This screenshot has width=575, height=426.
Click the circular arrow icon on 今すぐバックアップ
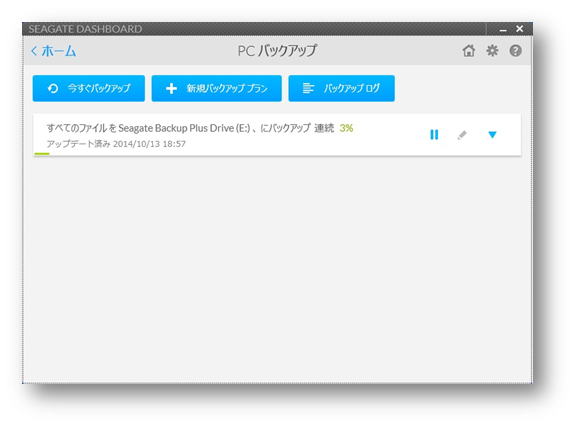pyautogui.click(x=53, y=88)
